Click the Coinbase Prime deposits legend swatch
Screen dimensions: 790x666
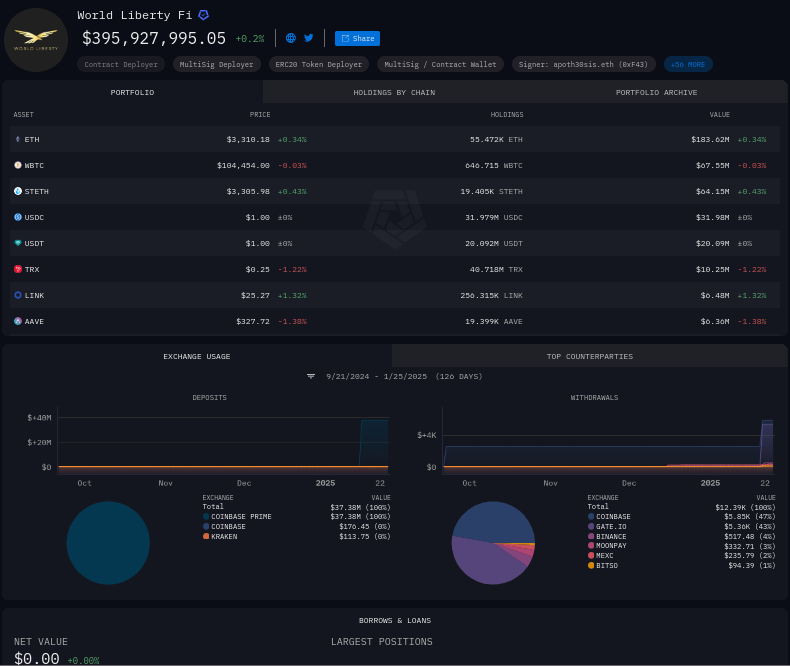pyautogui.click(x=206, y=517)
